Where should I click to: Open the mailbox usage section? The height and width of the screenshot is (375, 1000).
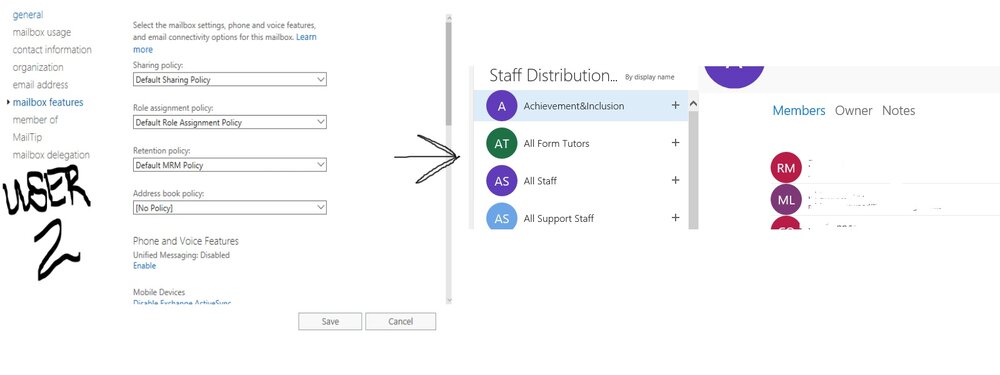pyautogui.click(x=42, y=32)
